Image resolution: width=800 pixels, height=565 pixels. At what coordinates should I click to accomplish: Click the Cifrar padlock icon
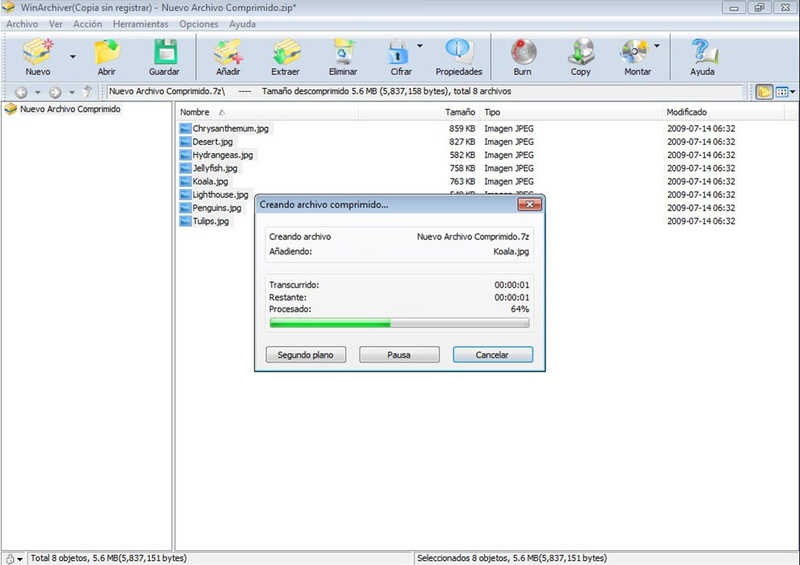[398, 52]
